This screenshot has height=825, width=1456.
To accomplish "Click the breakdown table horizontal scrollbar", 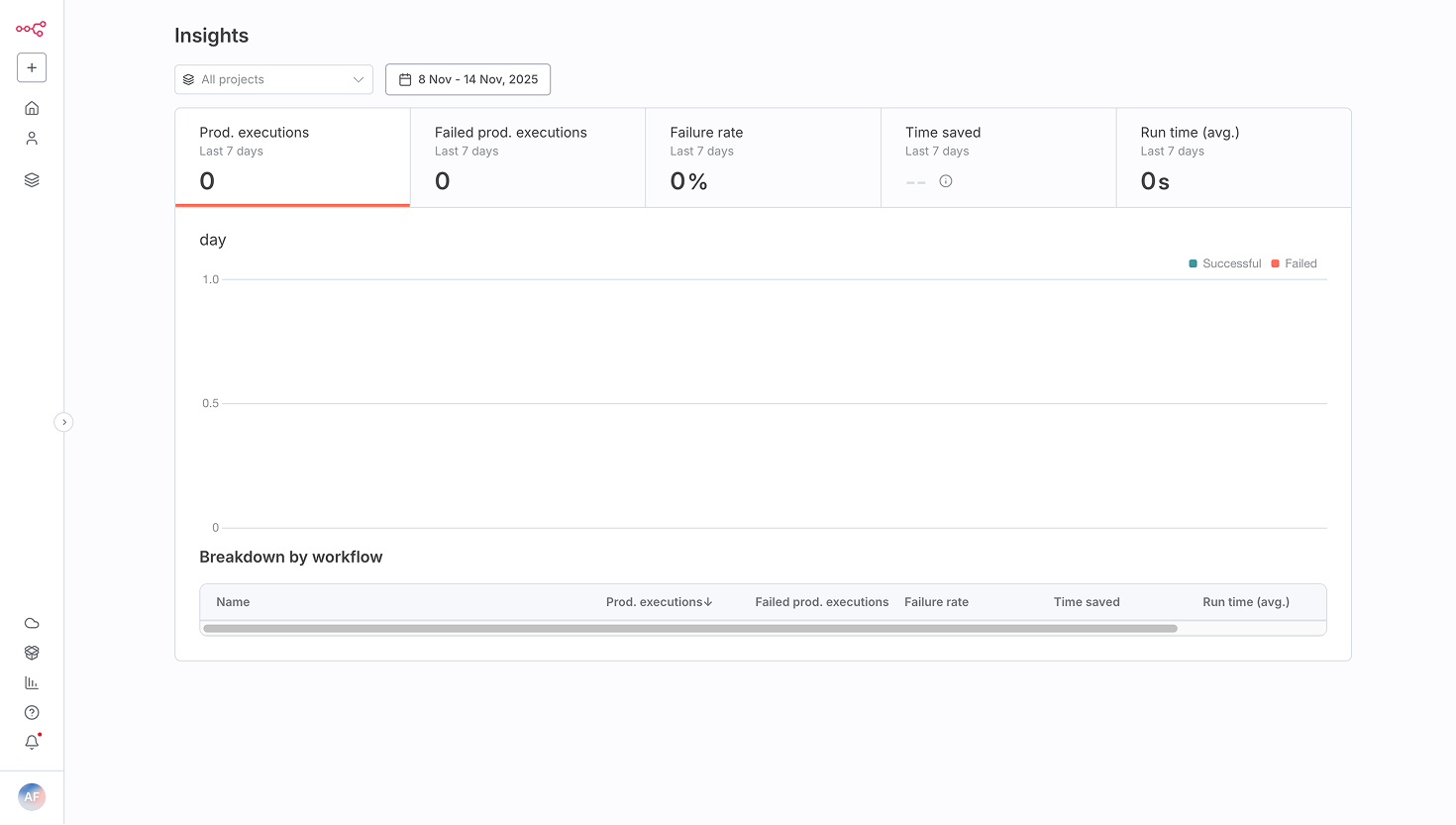I will pos(690,628).
